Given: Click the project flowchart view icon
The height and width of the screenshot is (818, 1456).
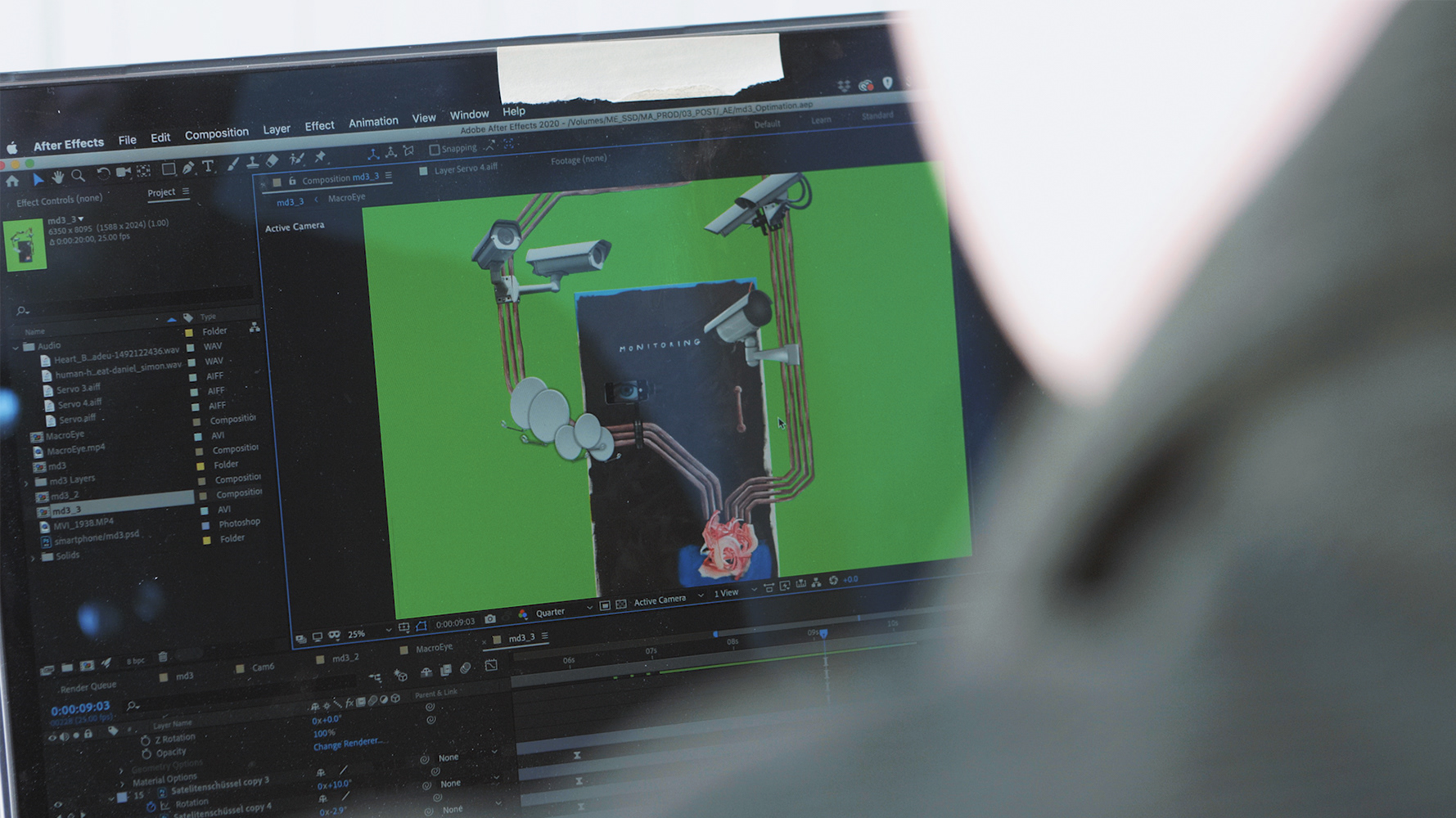Looking at the screenshot, I should pos(255,327).
